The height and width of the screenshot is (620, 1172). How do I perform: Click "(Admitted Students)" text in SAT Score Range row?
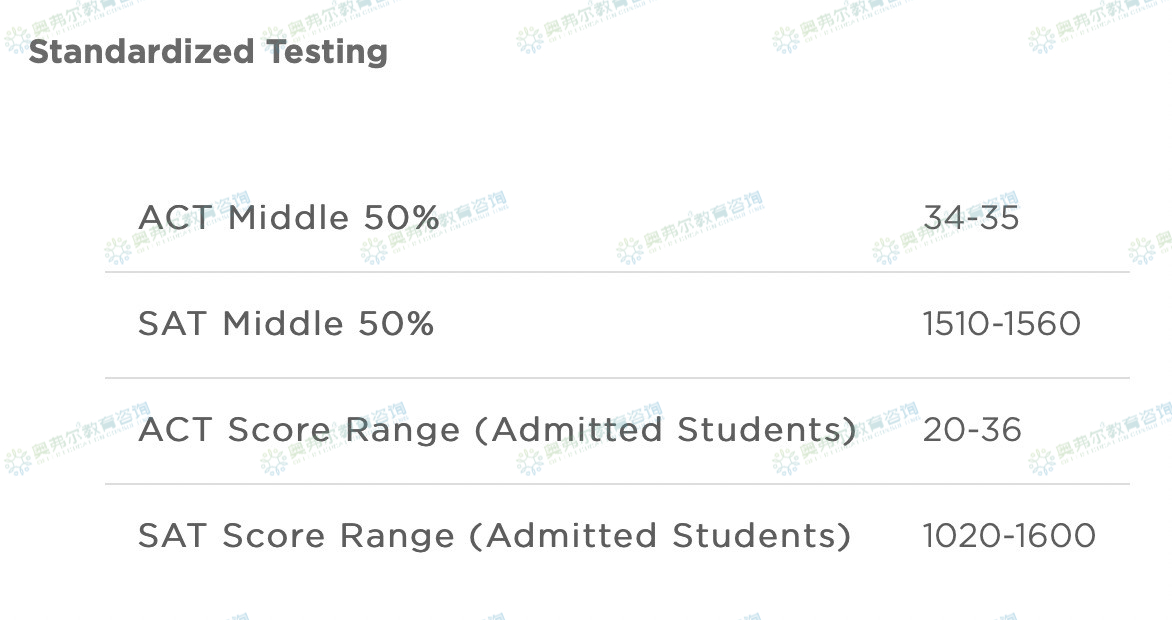tap(660, 536)
